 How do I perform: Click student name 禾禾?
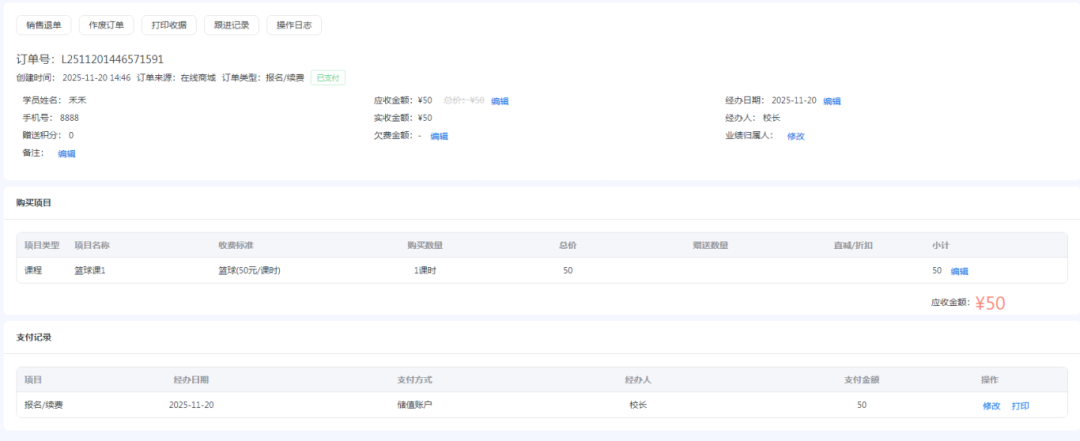click(77, 100)
